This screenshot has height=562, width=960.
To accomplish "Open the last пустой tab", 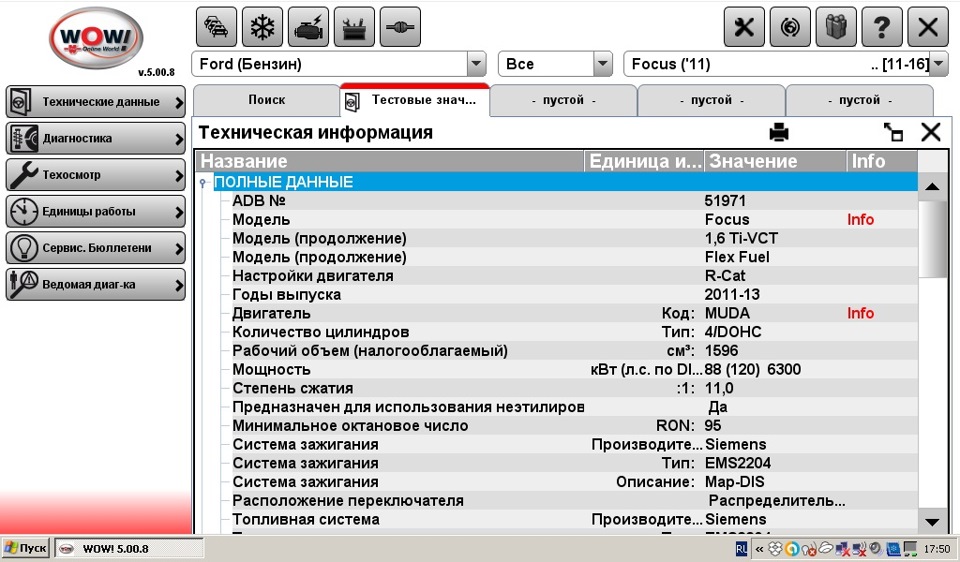I will (x=860, y=100).
